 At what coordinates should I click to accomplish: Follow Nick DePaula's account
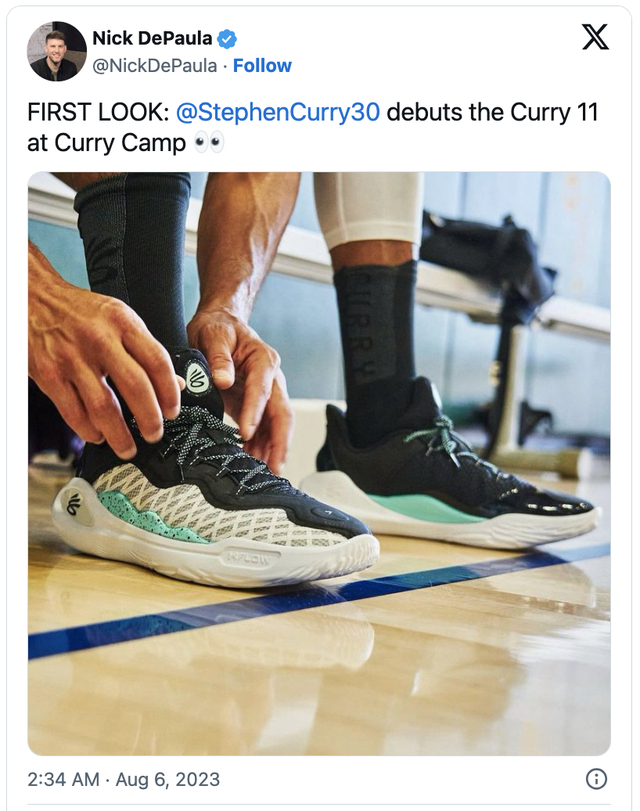tap(262, 66)
